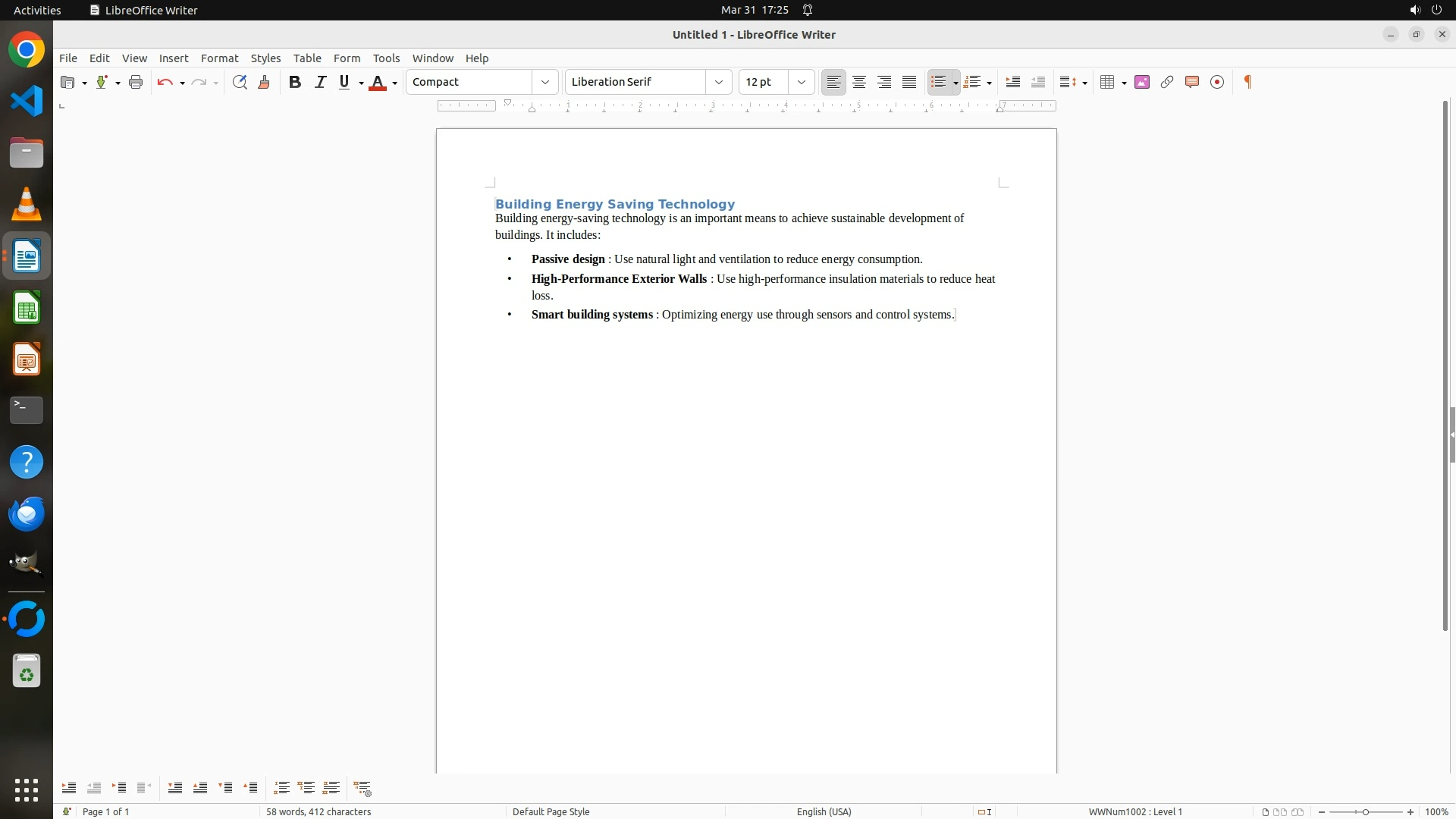Open the 12 pt font size dropdown
1456x819 pixels.
tap(801, 82)
